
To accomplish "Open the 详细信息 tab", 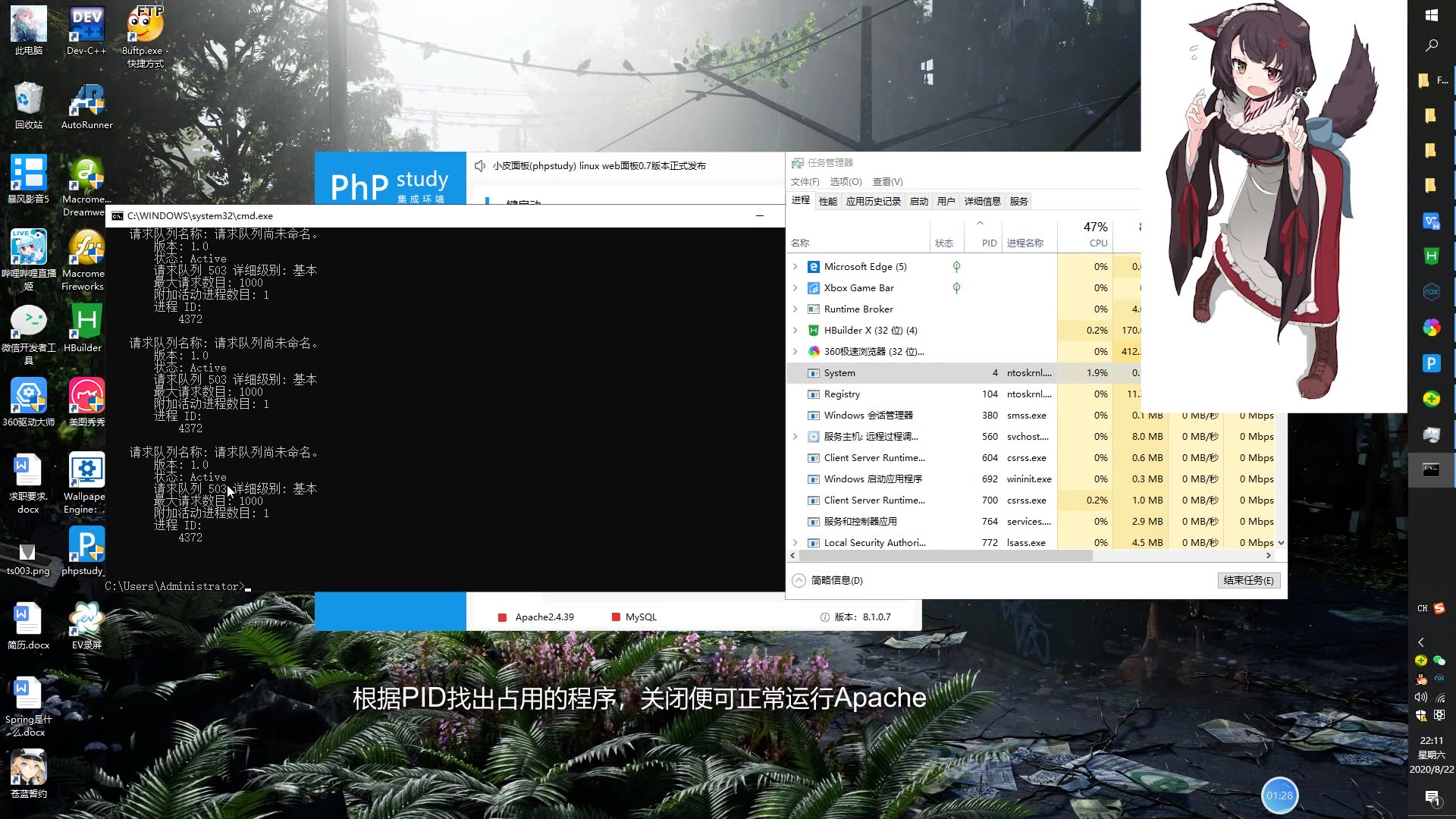I will point(983,202).
